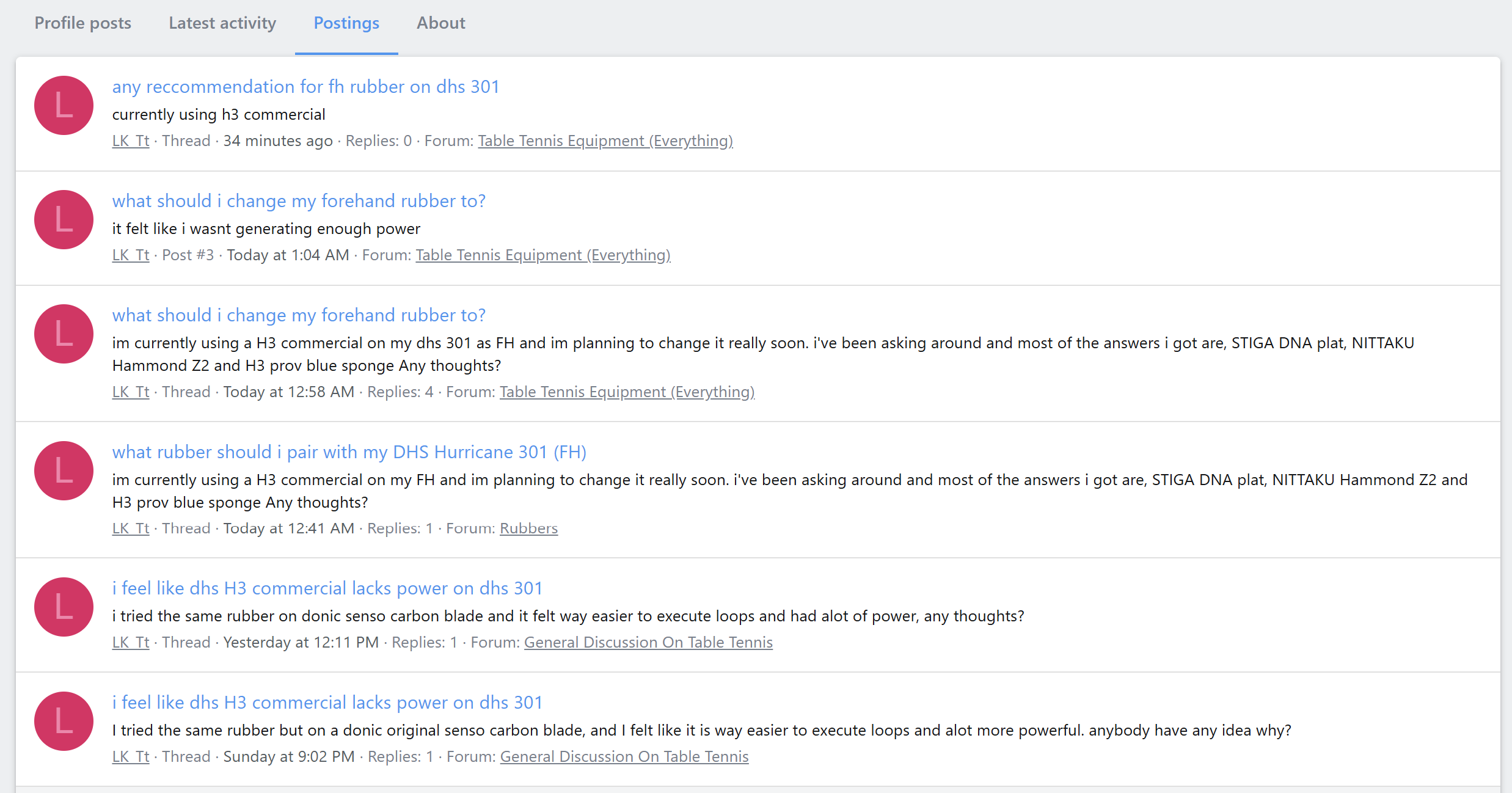Click the 'Yesterday at 12:11 PM' timestamp
This screenshot has height=793, width=1512.
tap(301, 643)
